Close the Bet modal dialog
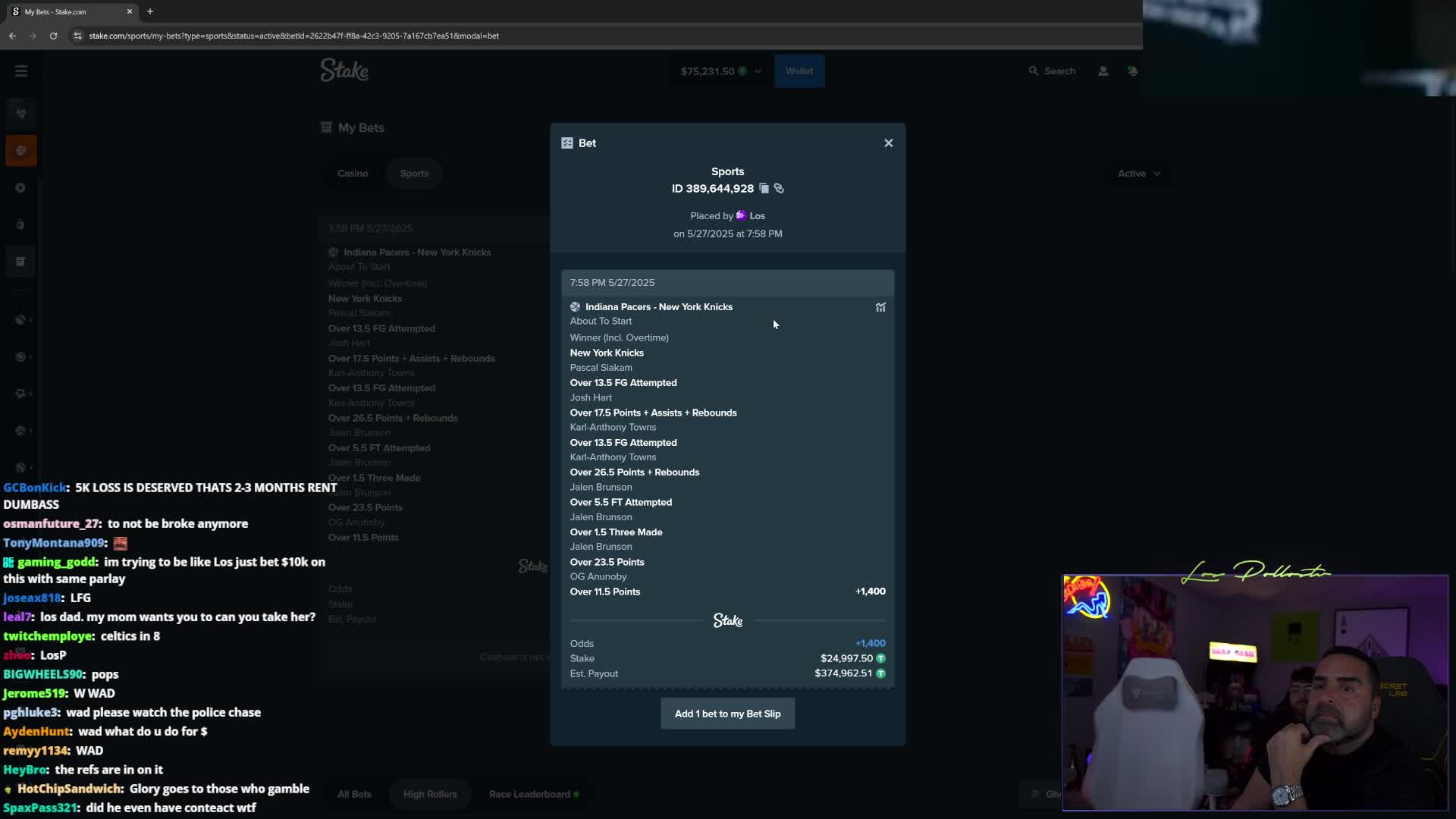1456x819 pixels. click(x=889, y=143)
